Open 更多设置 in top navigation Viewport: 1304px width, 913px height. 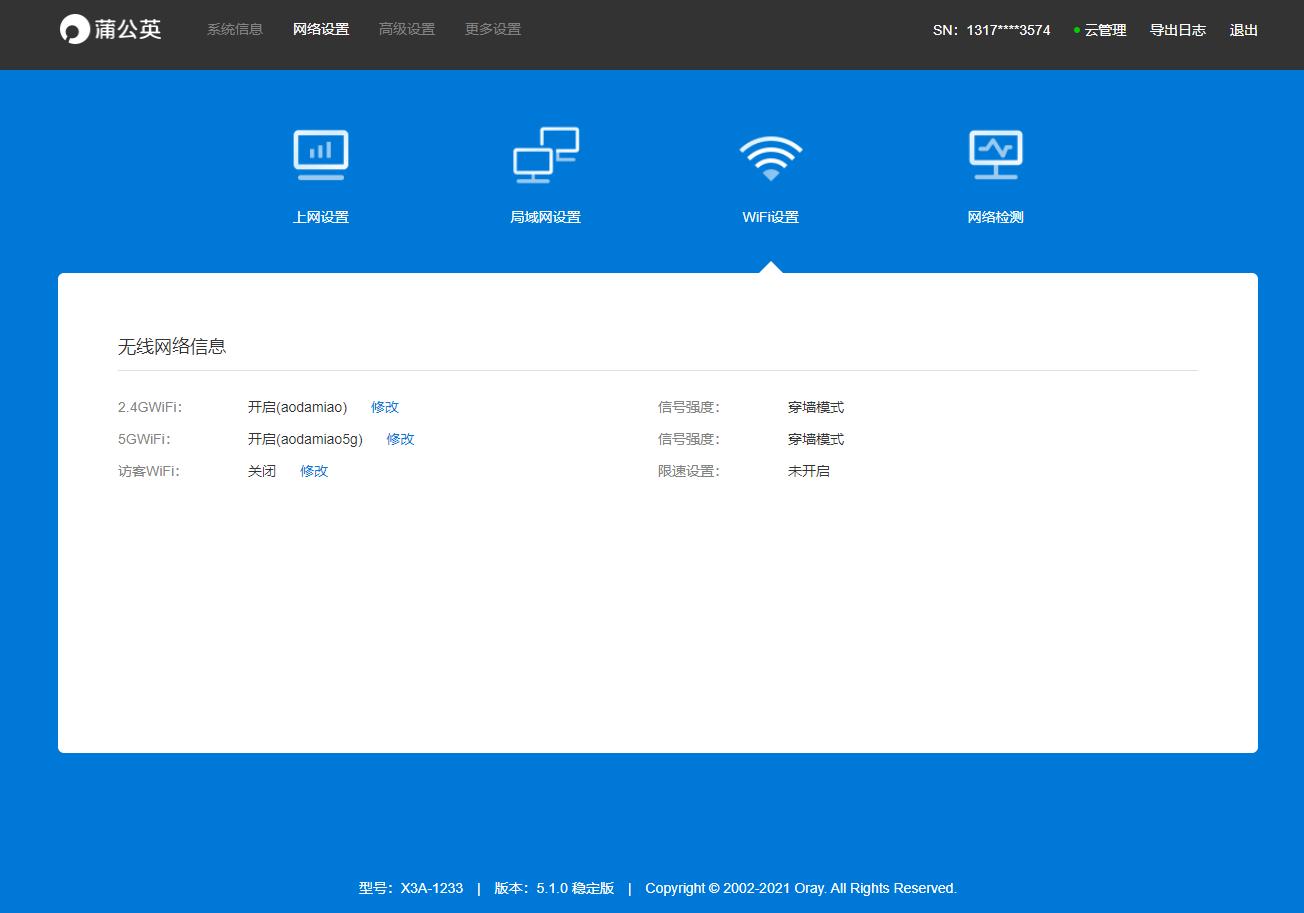[x=493, y=30]
